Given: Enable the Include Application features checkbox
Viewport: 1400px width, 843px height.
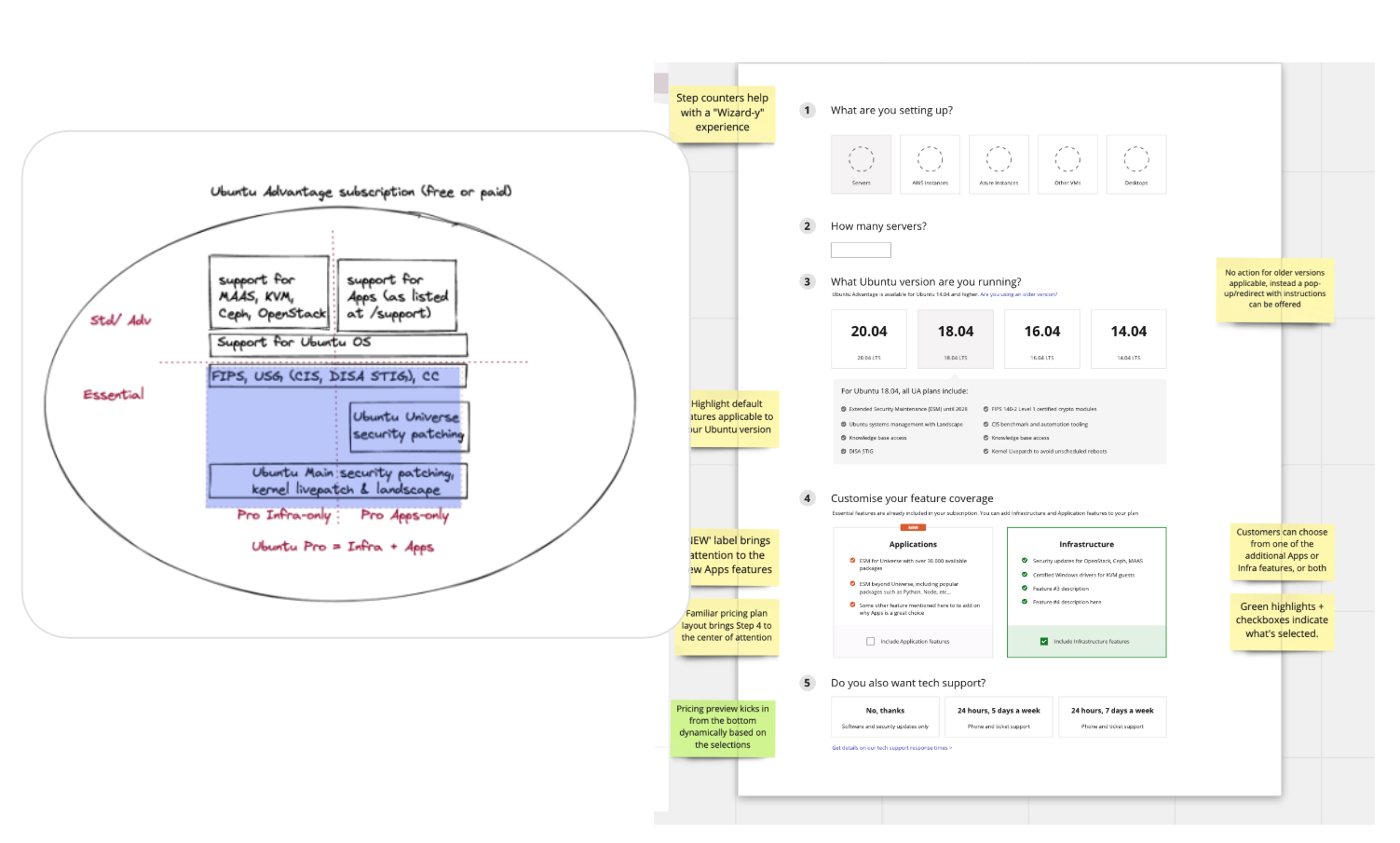Looking at the screenshot, I should (871, 641).
